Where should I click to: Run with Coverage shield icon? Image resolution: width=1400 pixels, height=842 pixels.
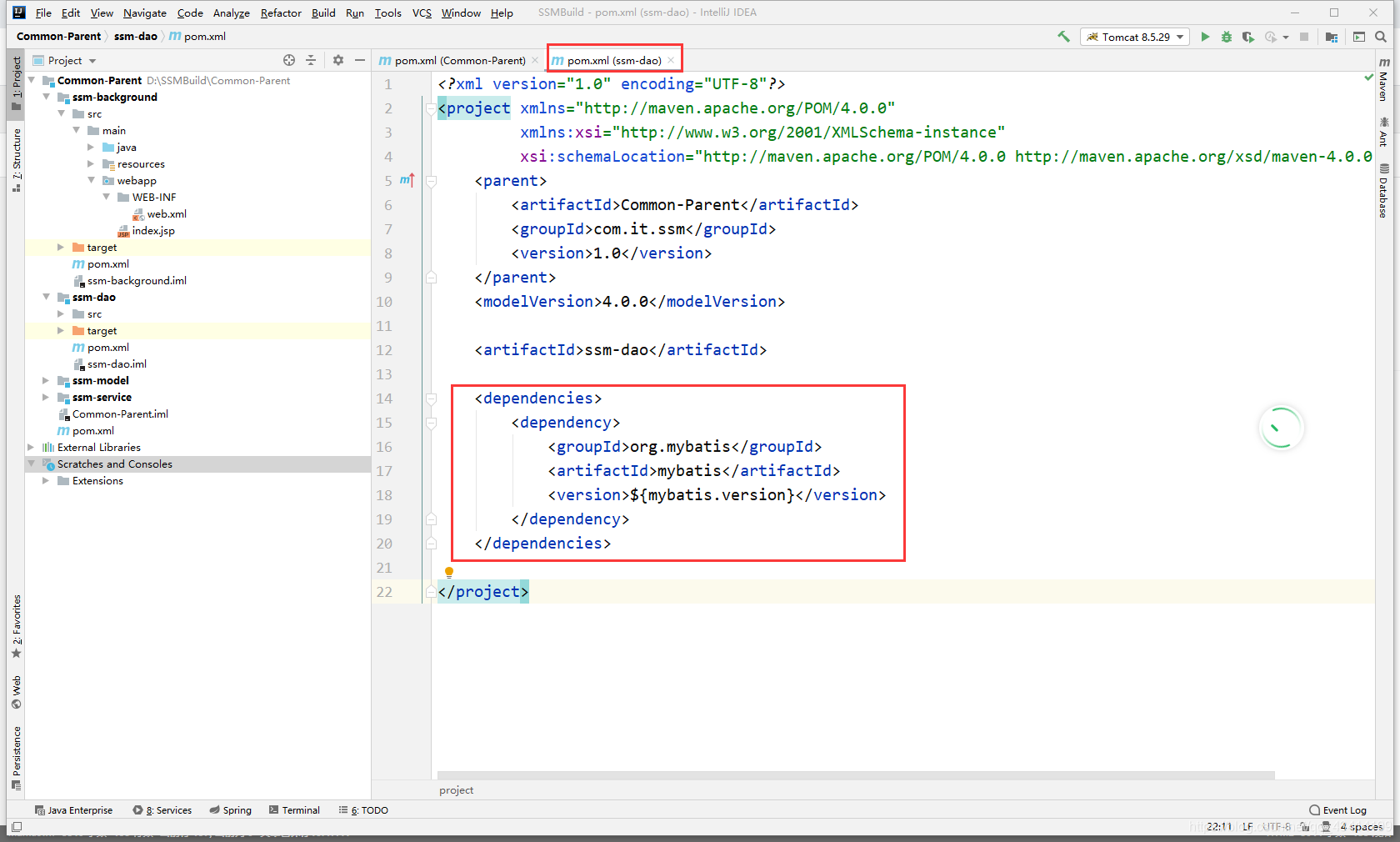1247,37
